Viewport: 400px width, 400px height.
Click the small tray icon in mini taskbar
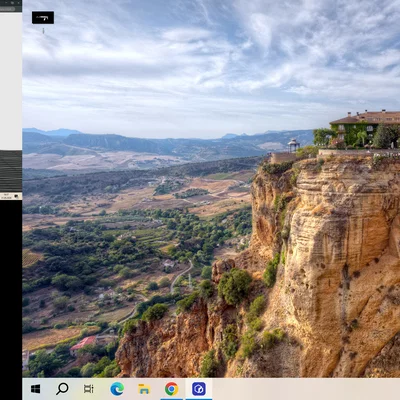16,196
